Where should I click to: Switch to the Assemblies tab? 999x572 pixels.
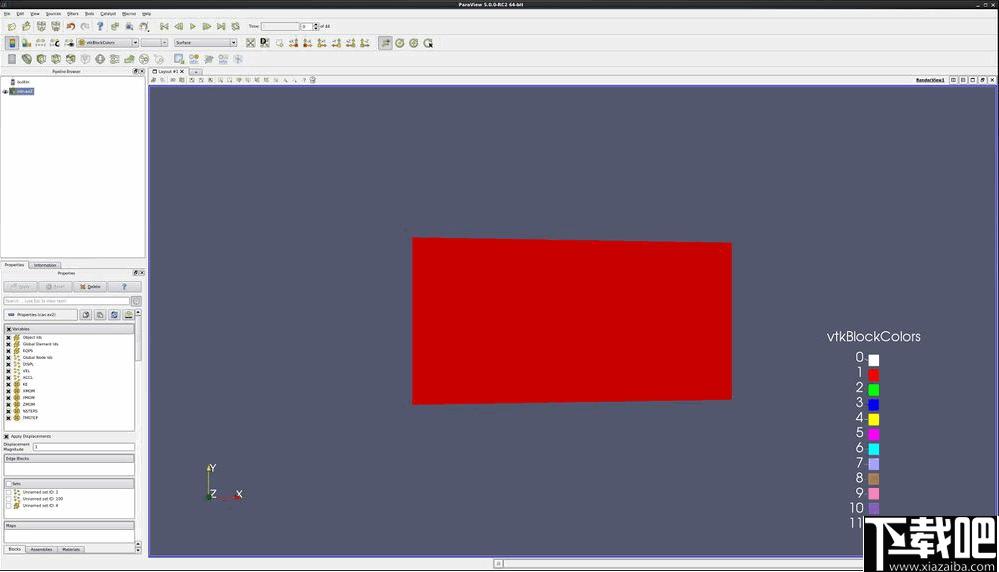tap(41, 549)
